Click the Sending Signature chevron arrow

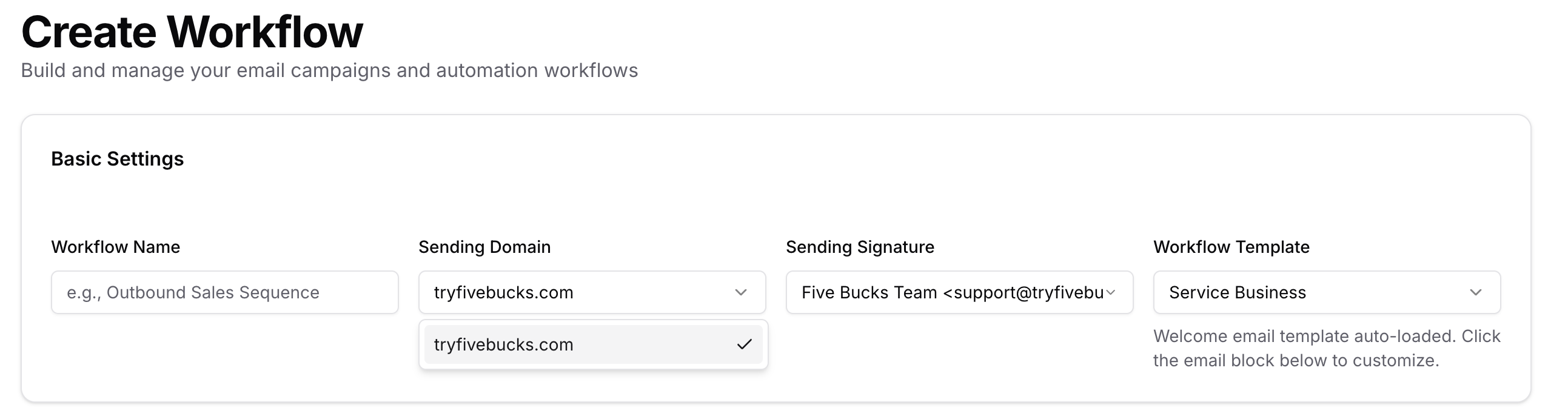click(x=1111, y=292)
